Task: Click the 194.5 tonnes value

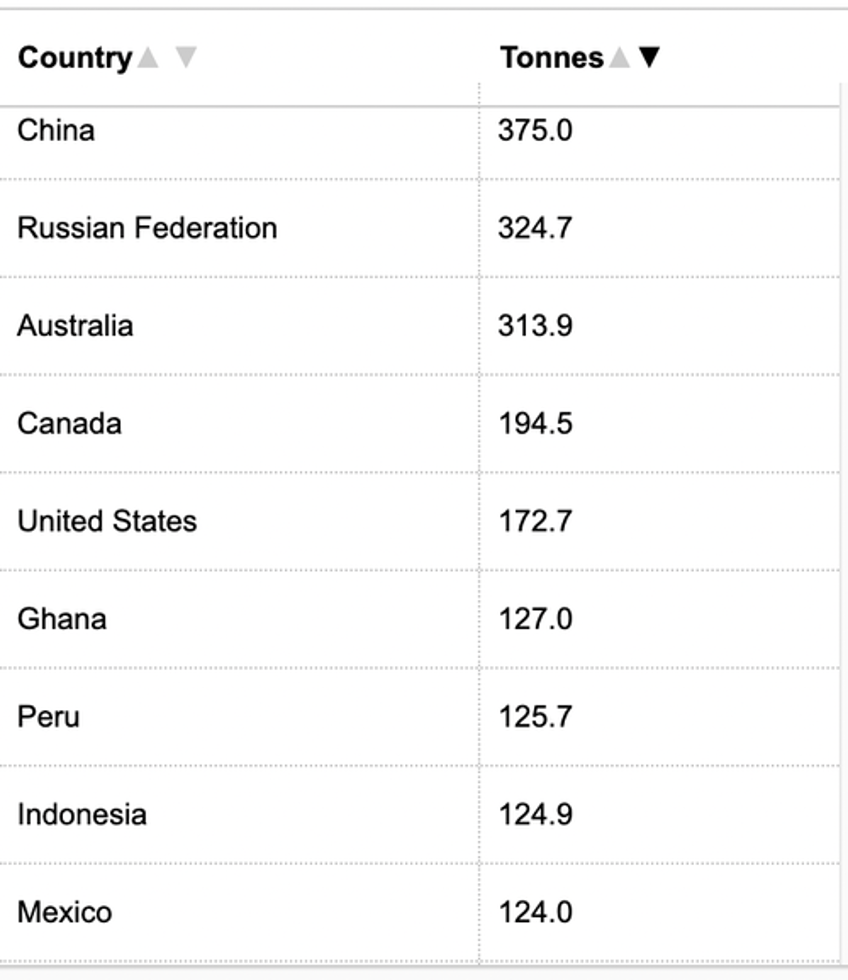Action: click(535, 424)
